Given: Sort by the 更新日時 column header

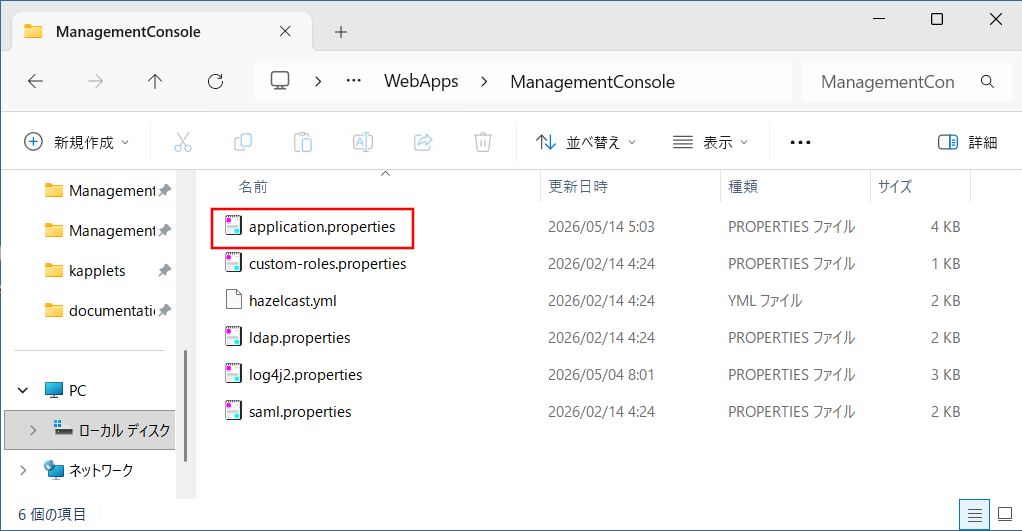Looking at the screenshot, I should point(577,187).
